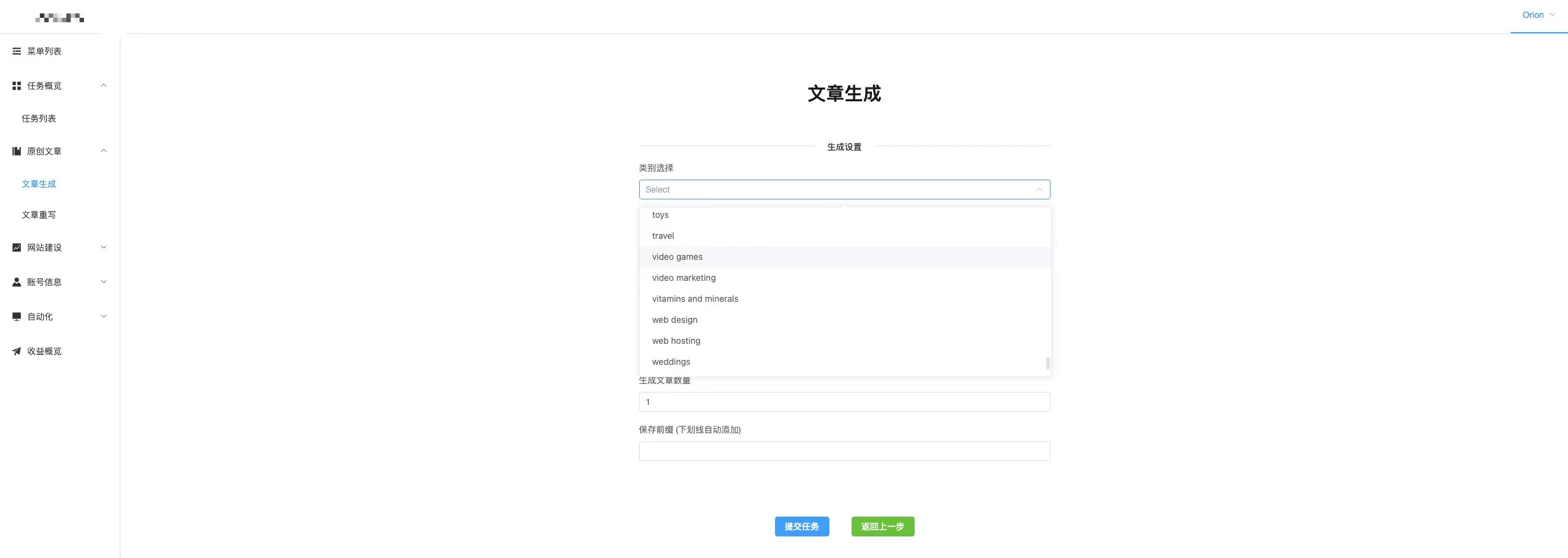Click the 保存前缀 input field
The image size is (1568, 558).
[x=844, y=451]
